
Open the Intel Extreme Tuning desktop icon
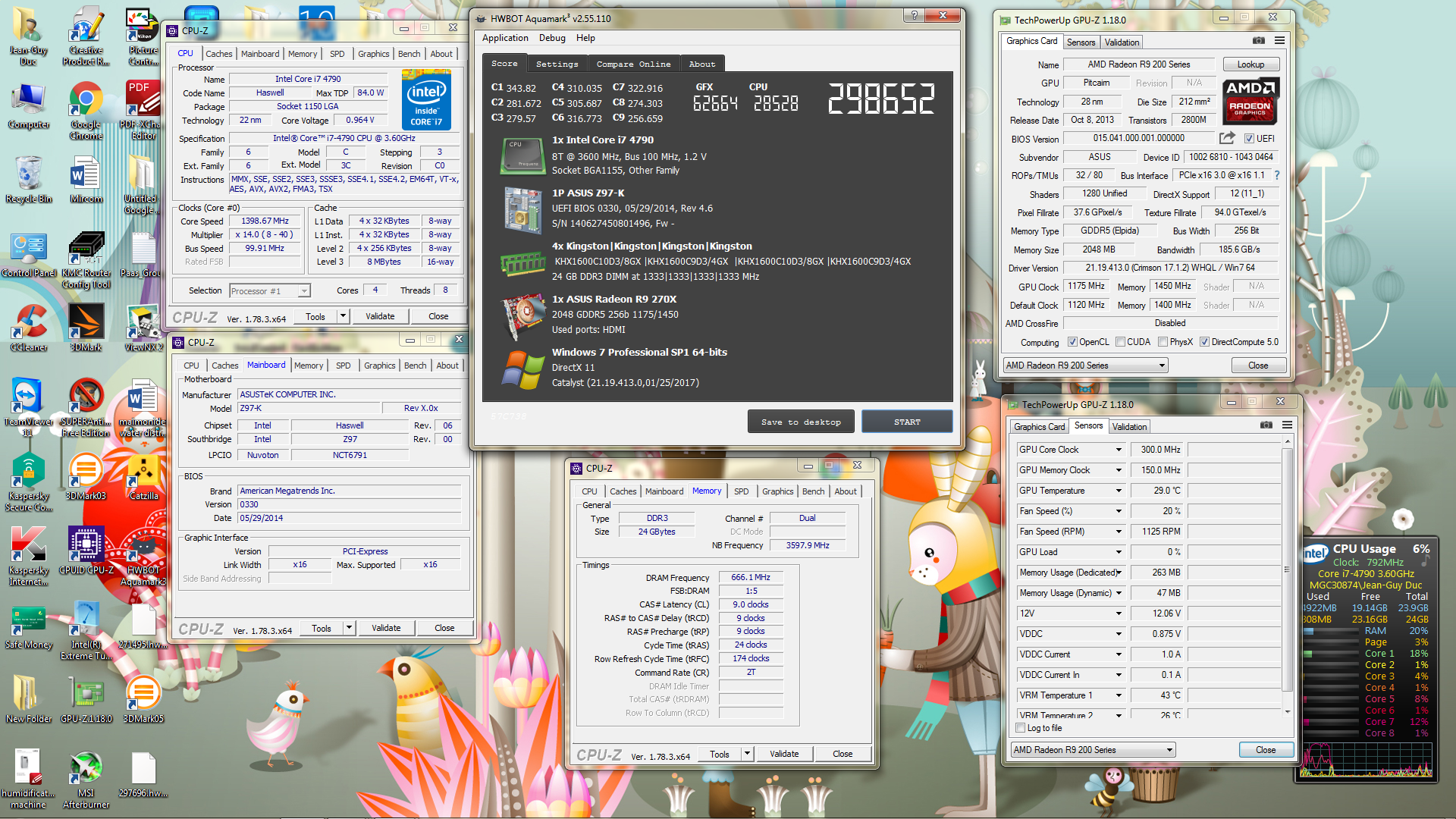[x=86, y=630]
